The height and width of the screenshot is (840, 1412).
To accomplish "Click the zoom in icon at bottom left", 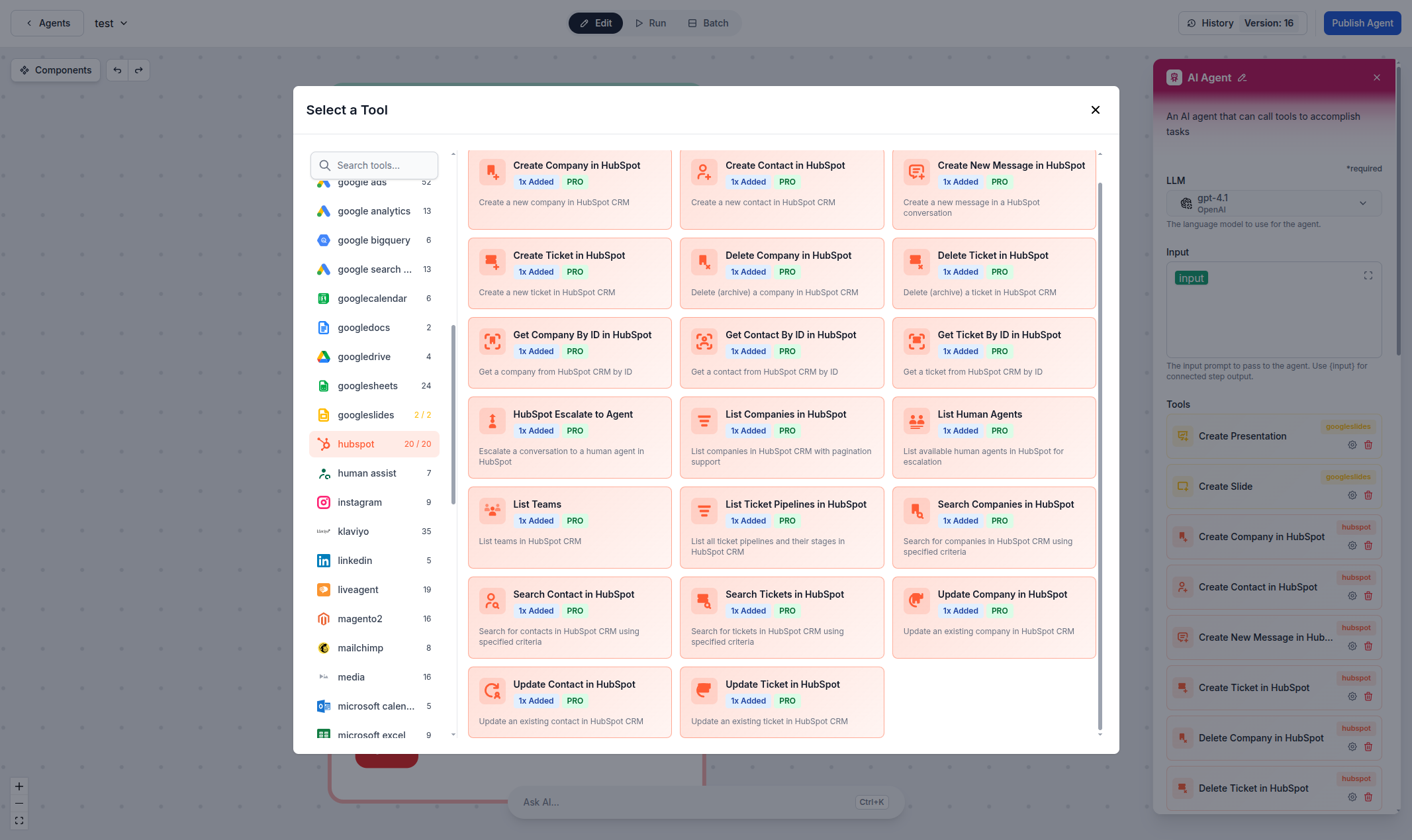I will (19, 786).
